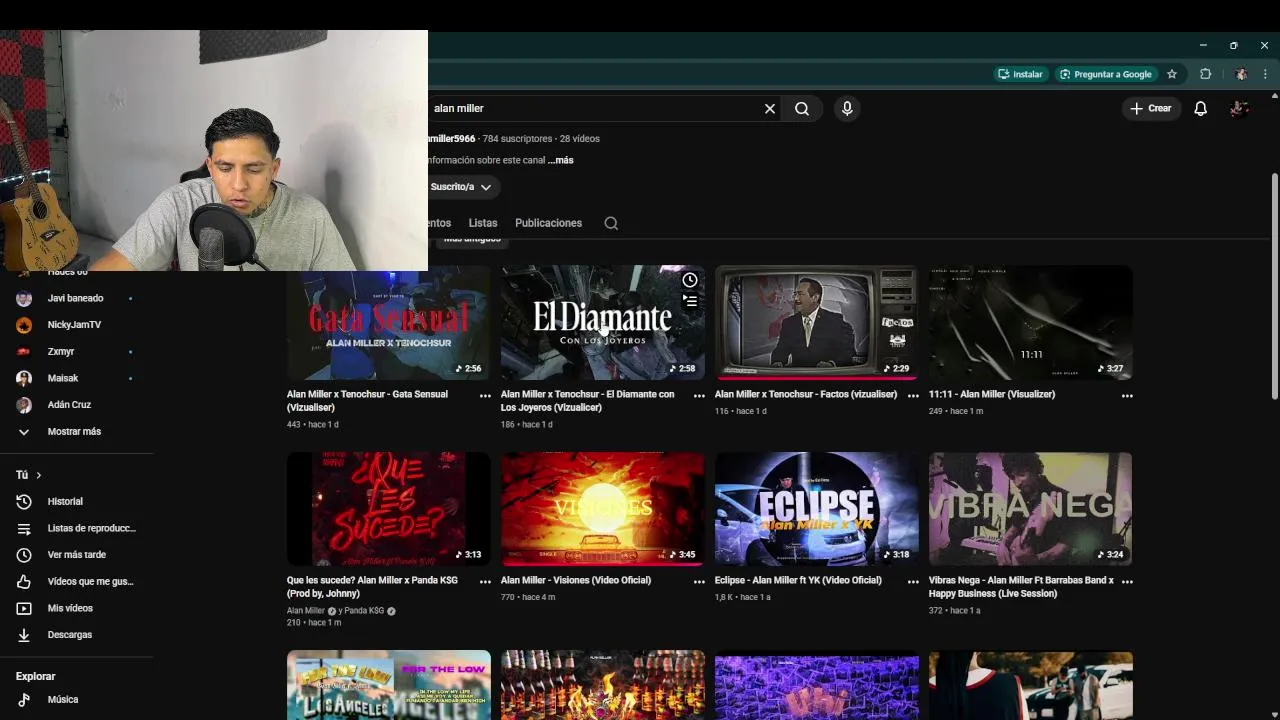The width and height of the screenshot is (1280, 720).
Task: Click title Alan Miller - Visiones (Video Oficial)
Action: (576, 580)
